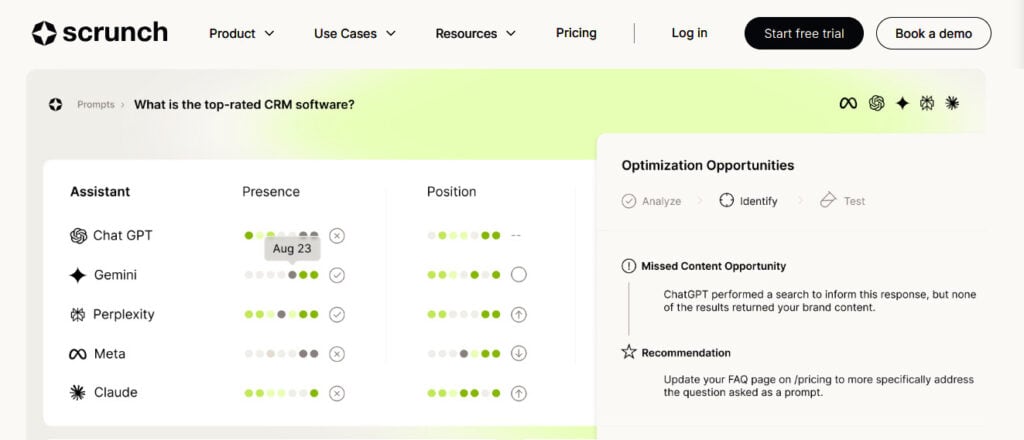The height and width of the screenshot is (440, 1024).
Task: Click the Claude starburst icon in the prompt header
Action: (x=952, y=103)
